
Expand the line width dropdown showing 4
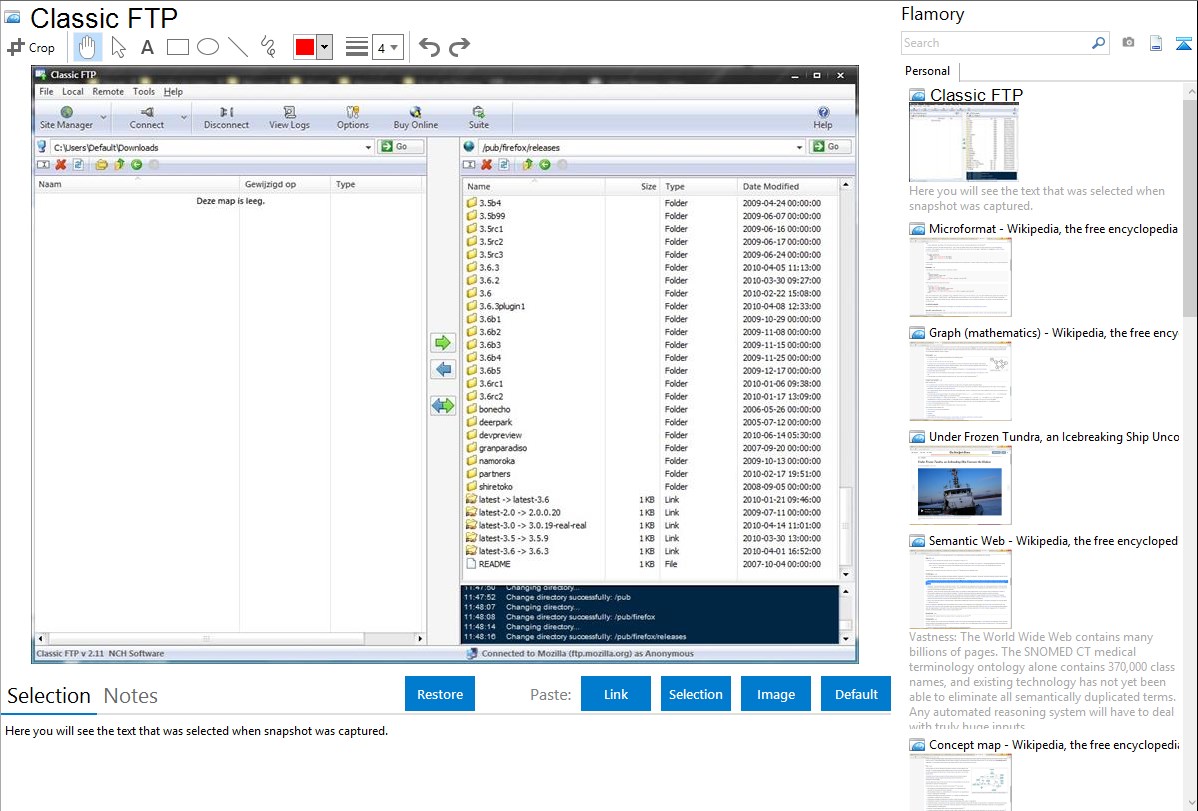387,47
